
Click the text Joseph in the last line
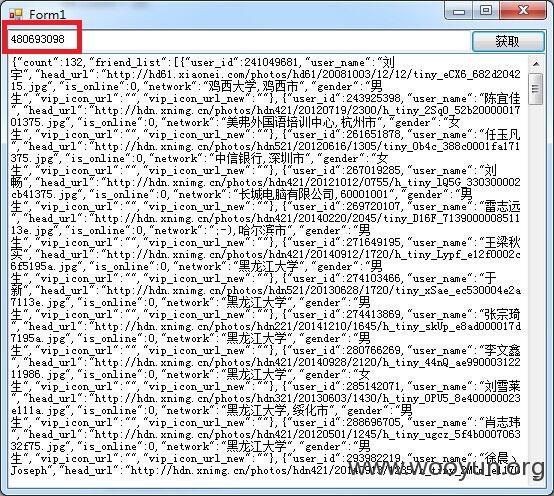[29, 471]
